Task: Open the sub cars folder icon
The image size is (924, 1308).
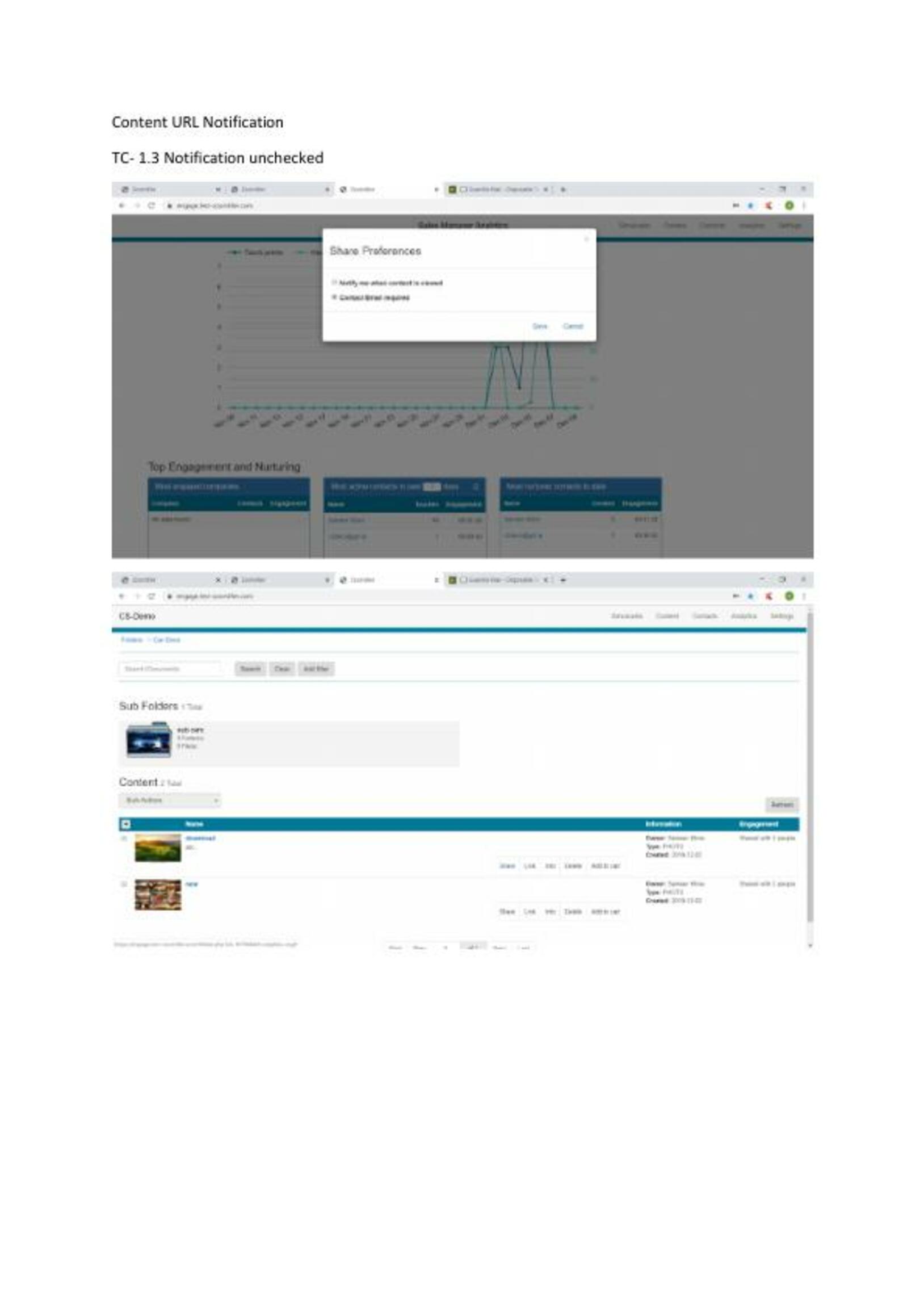Action: [149, 740]
